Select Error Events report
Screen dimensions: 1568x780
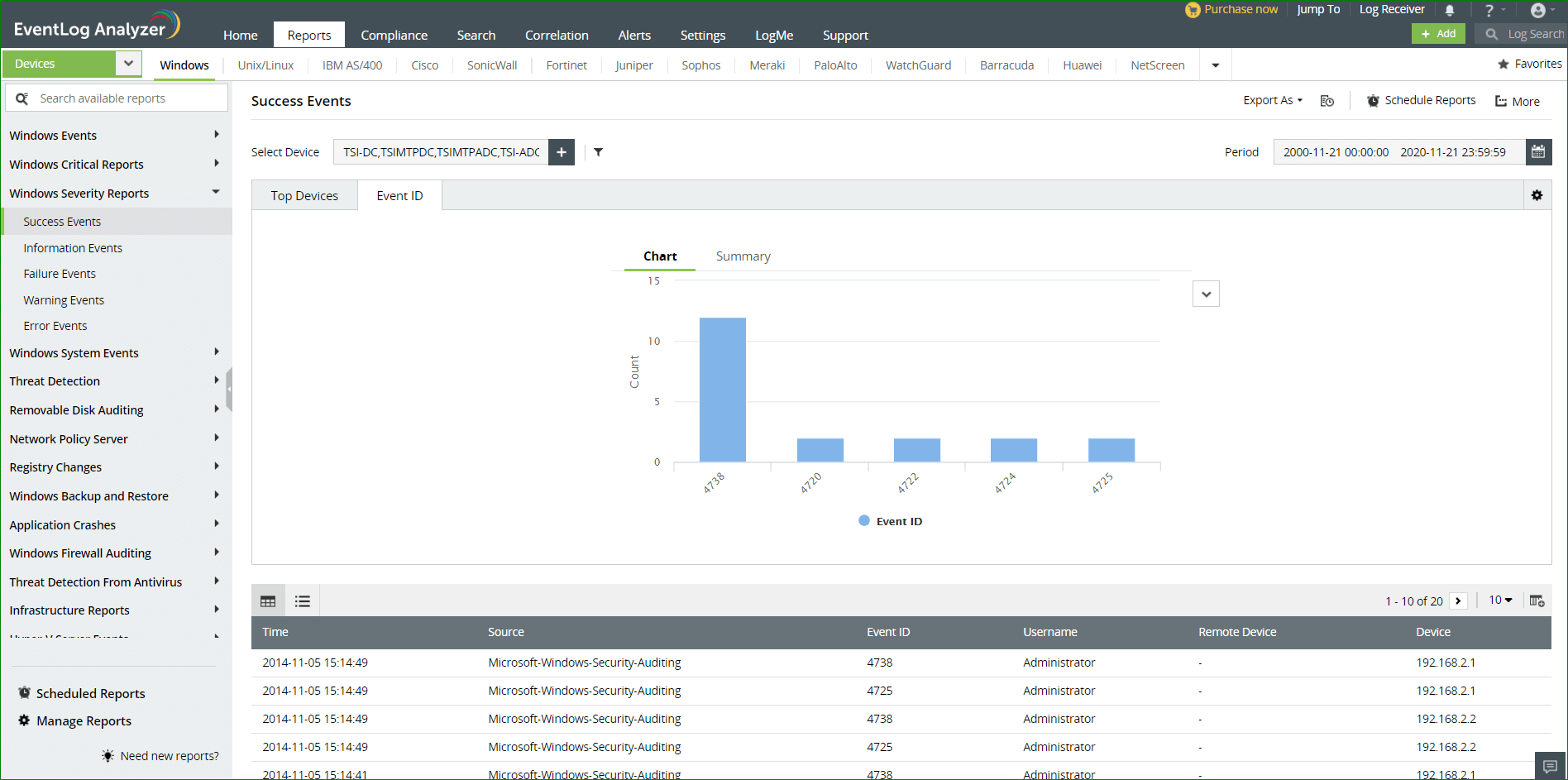click(55, 326)
